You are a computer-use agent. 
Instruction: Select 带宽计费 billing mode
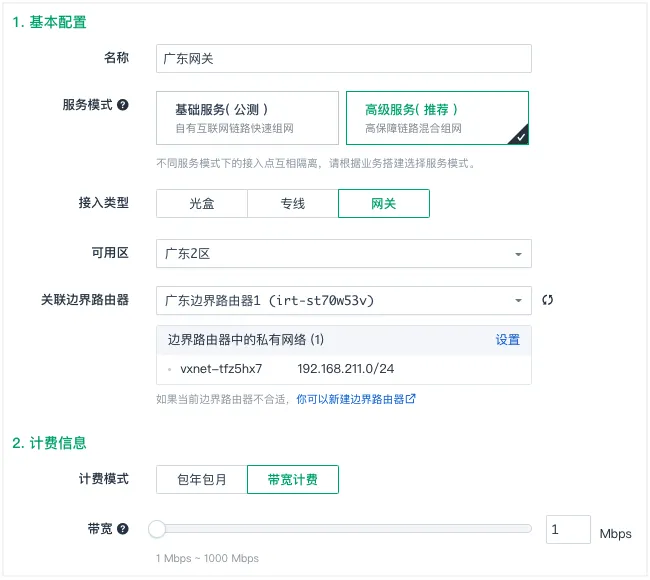pos(293,480)
